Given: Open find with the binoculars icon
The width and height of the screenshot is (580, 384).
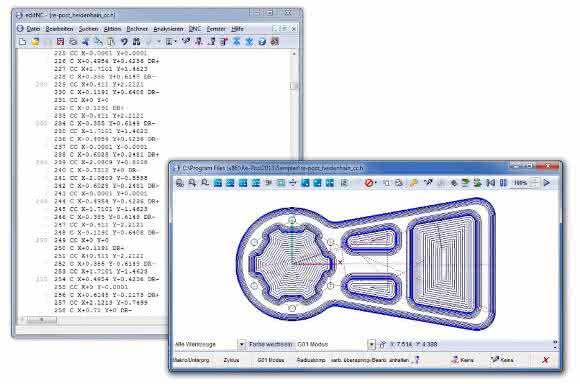Looking at the screenshot, I should 136,41.
